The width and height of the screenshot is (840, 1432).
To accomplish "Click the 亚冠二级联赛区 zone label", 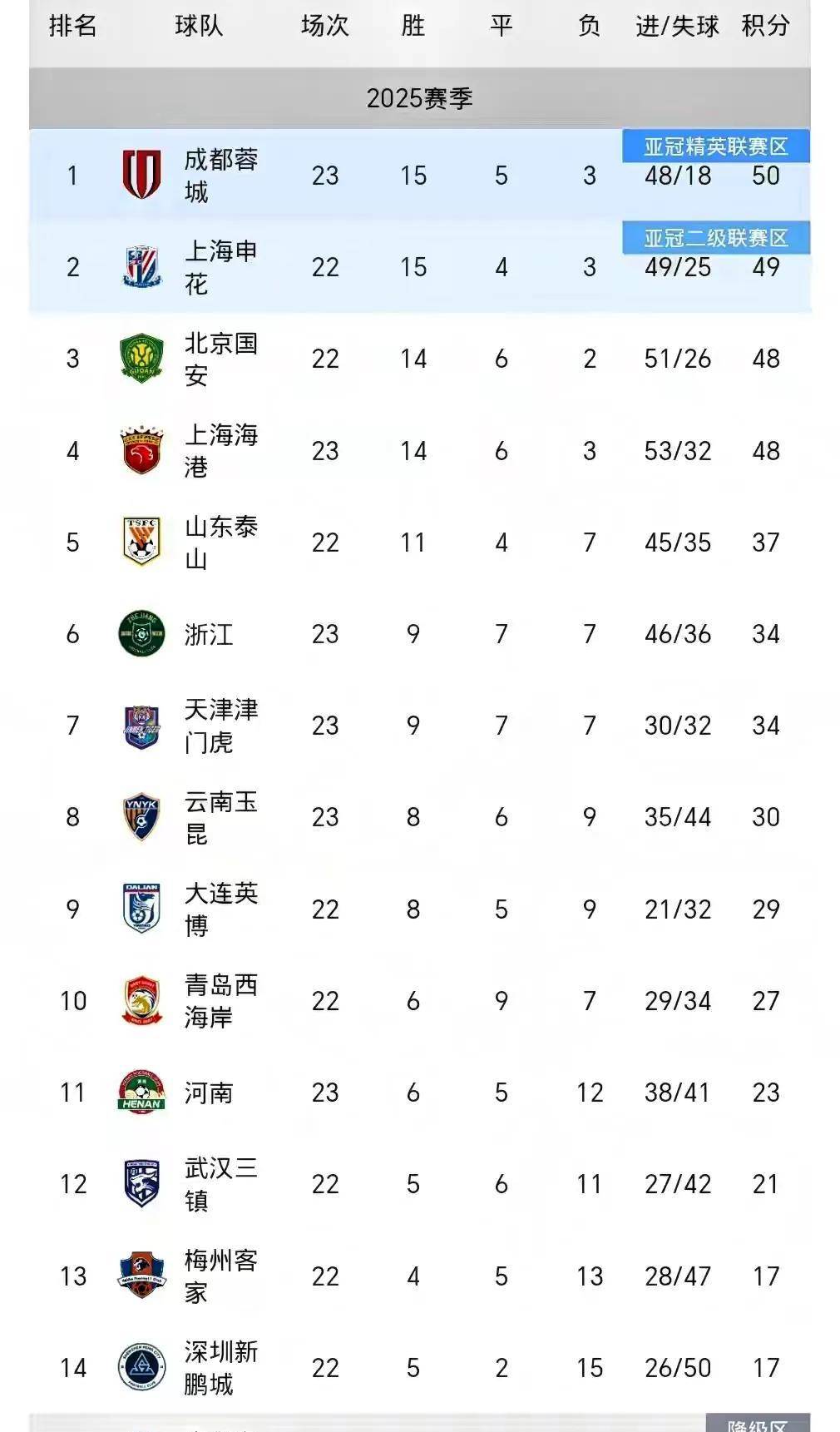I will point(715,239).
